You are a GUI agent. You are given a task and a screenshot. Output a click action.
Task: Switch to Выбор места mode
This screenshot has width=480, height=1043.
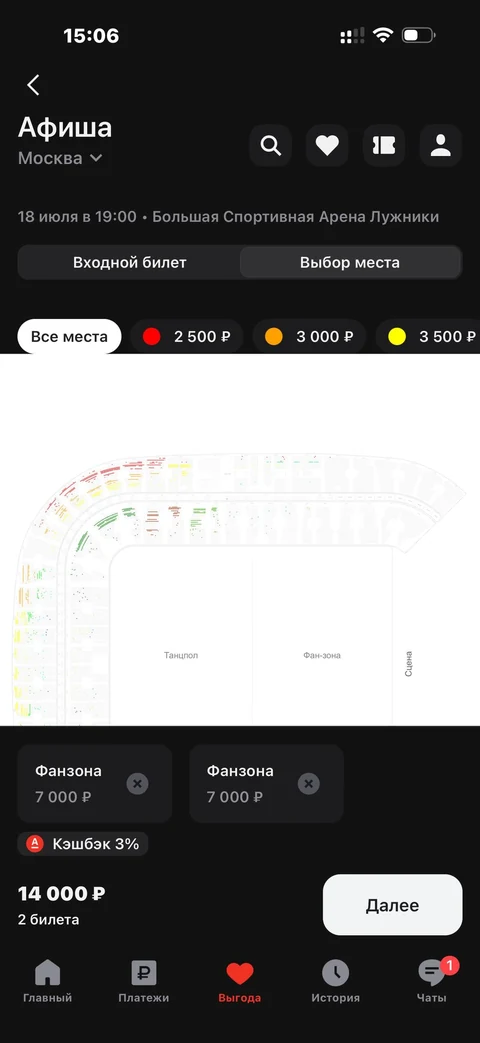[350, 262]
